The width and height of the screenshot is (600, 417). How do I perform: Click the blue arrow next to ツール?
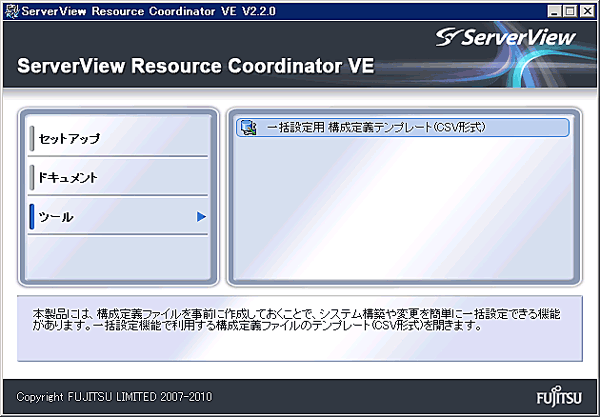(x=201, y=217)
